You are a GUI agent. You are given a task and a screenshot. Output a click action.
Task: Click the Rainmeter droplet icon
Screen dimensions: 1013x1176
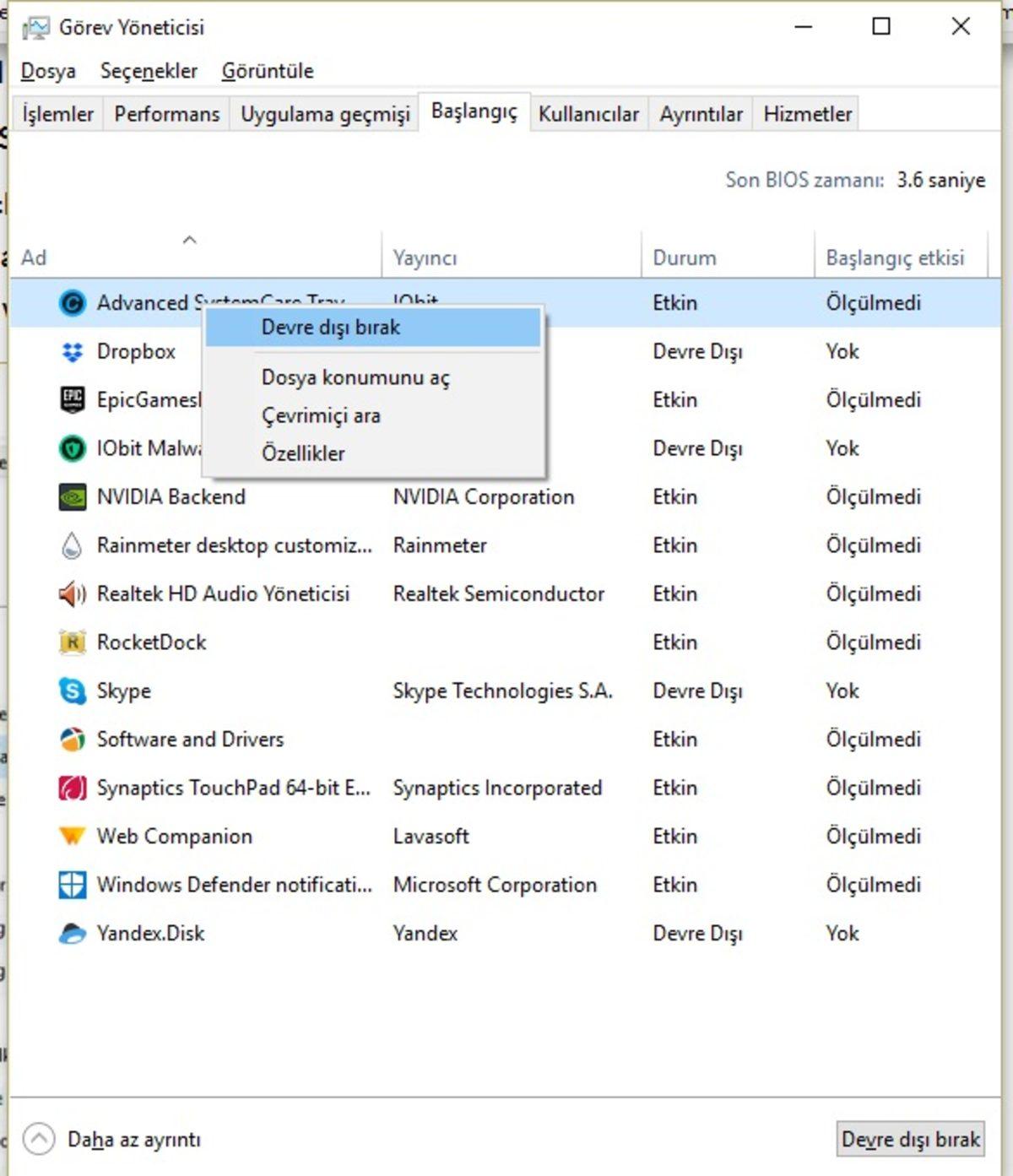click(x=72, y=545)
